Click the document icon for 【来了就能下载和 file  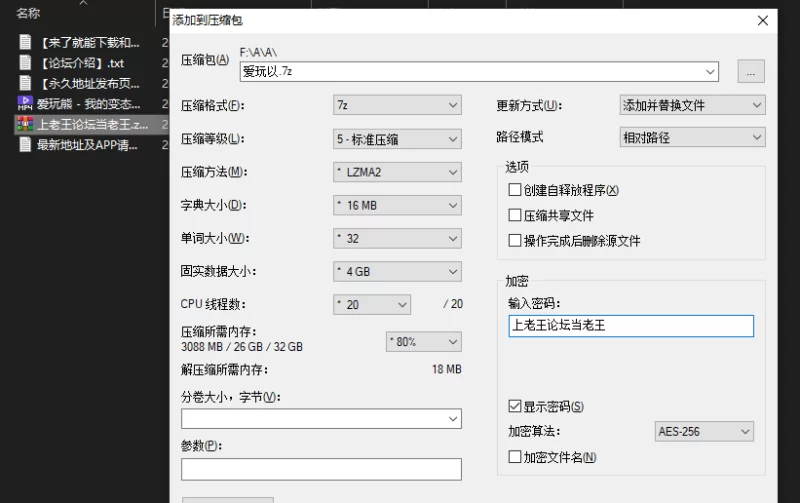click(25, 42)
